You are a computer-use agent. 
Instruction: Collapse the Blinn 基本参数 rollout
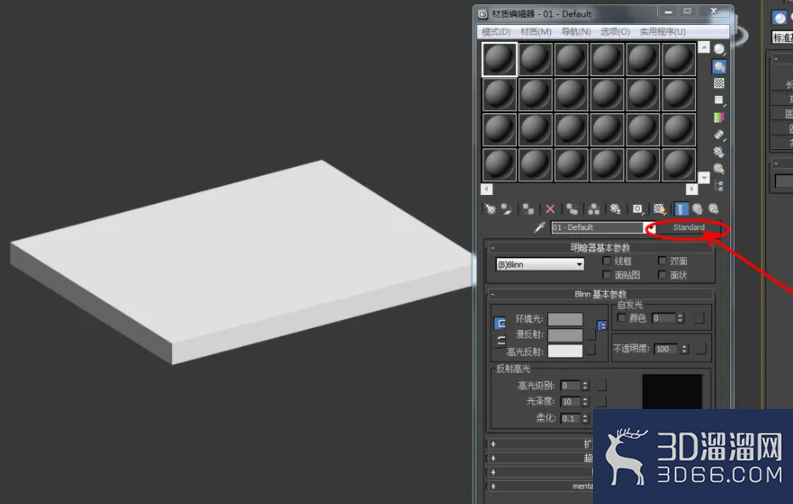click(x=600, y=294)
